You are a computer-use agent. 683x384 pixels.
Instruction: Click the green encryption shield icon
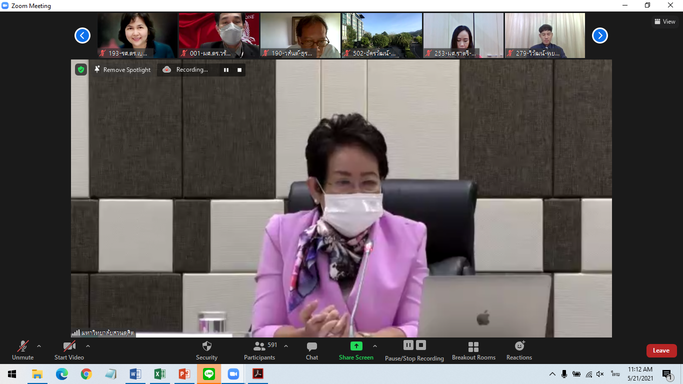(81, 70)
